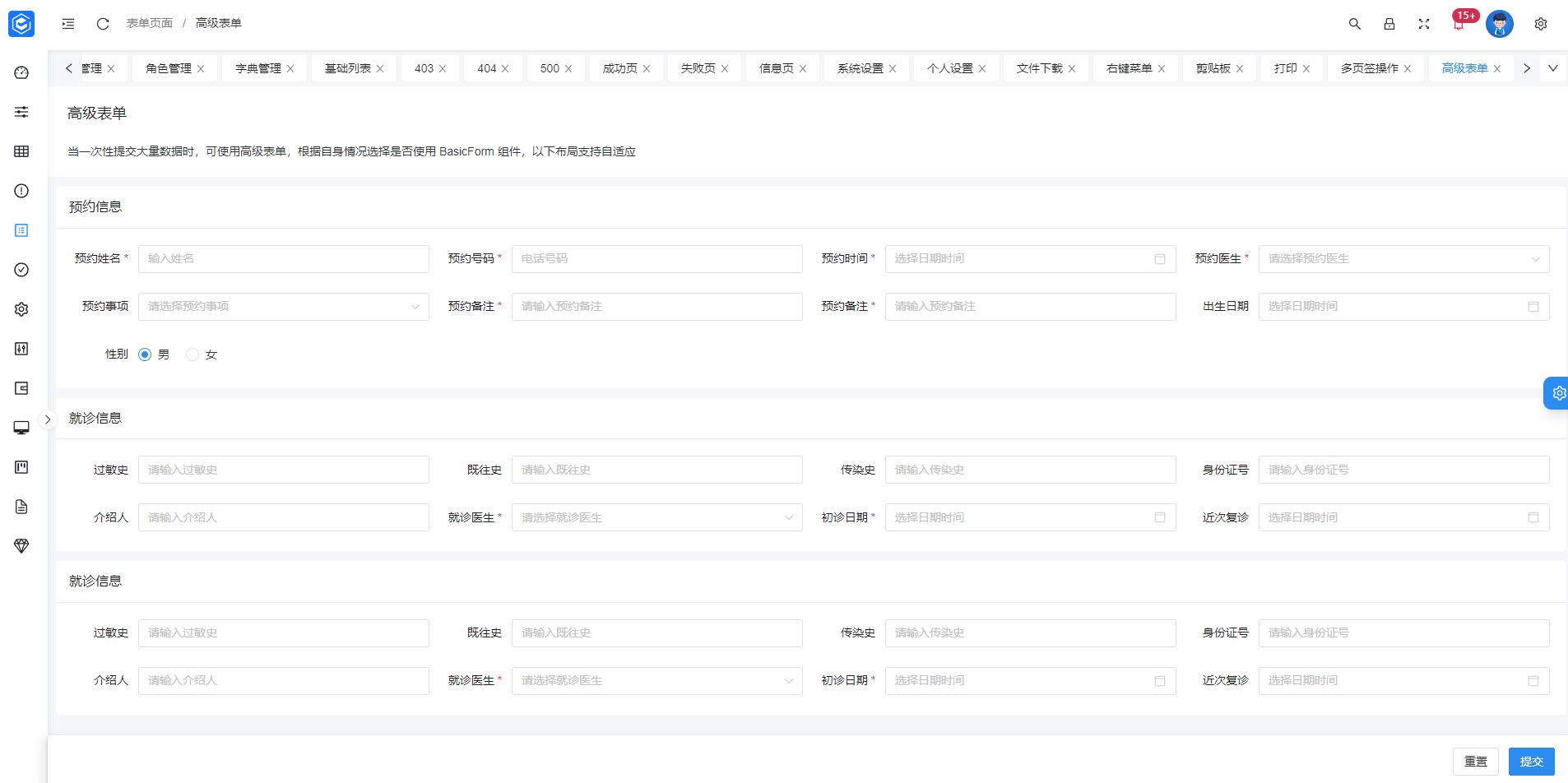Toggle fullscreen mode icon
This screenshot has height=783, width=1568.
(x=1423, y=24)
